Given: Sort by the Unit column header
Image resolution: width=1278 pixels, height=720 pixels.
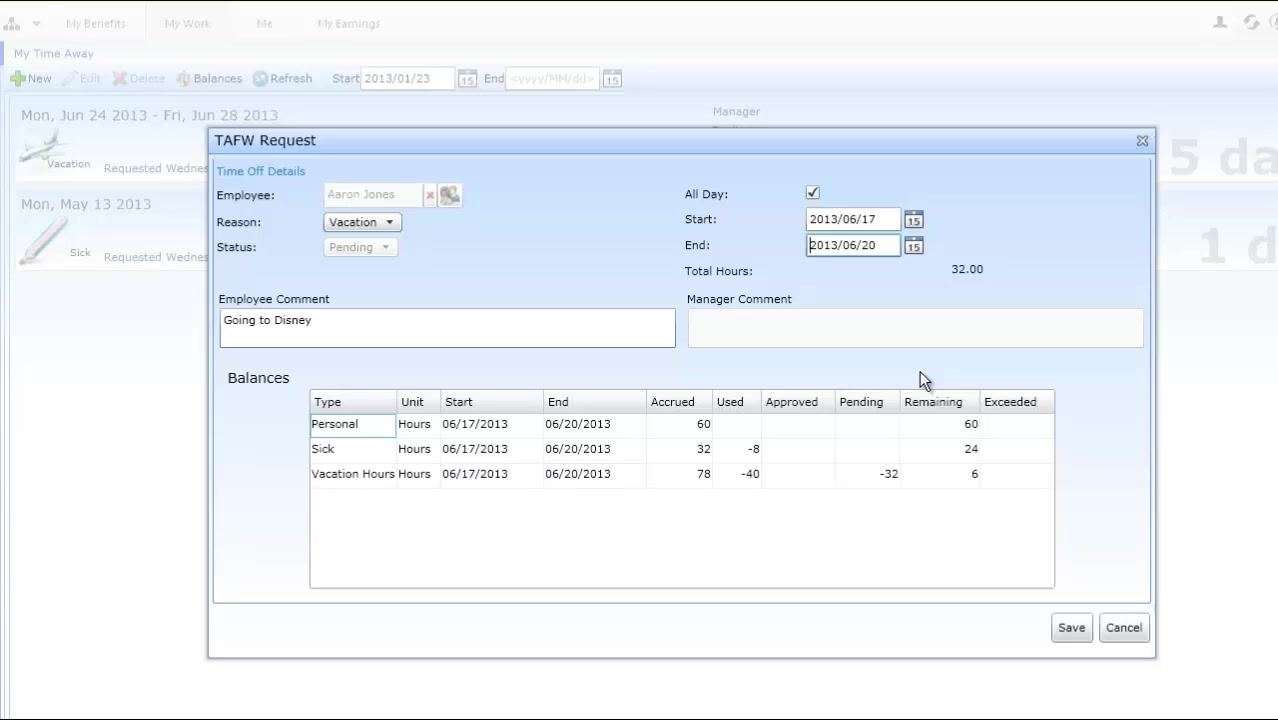Looking at the screenshot, I should click(x=418, y=402).
